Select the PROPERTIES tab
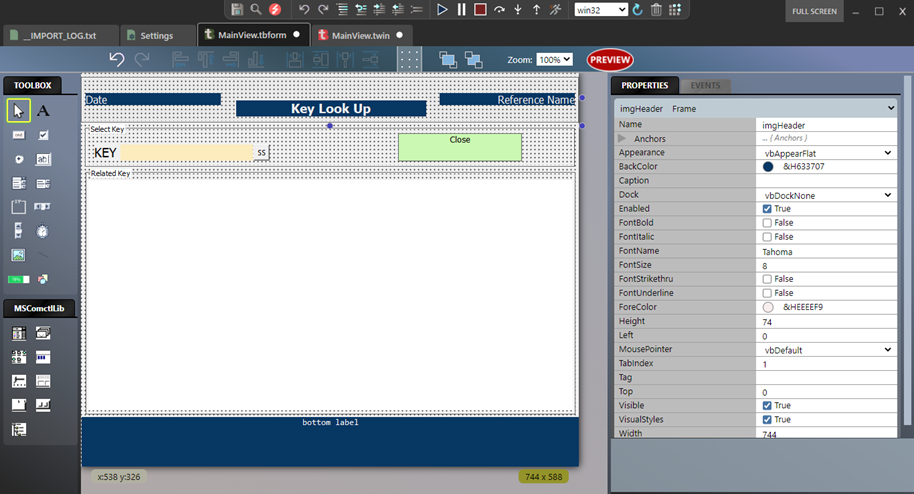This screenshot has height=494, width=914. point(645,85)
